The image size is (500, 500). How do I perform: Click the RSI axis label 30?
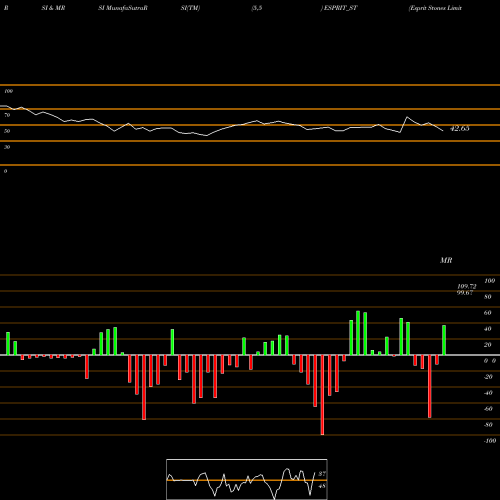[x=7, y=147]
